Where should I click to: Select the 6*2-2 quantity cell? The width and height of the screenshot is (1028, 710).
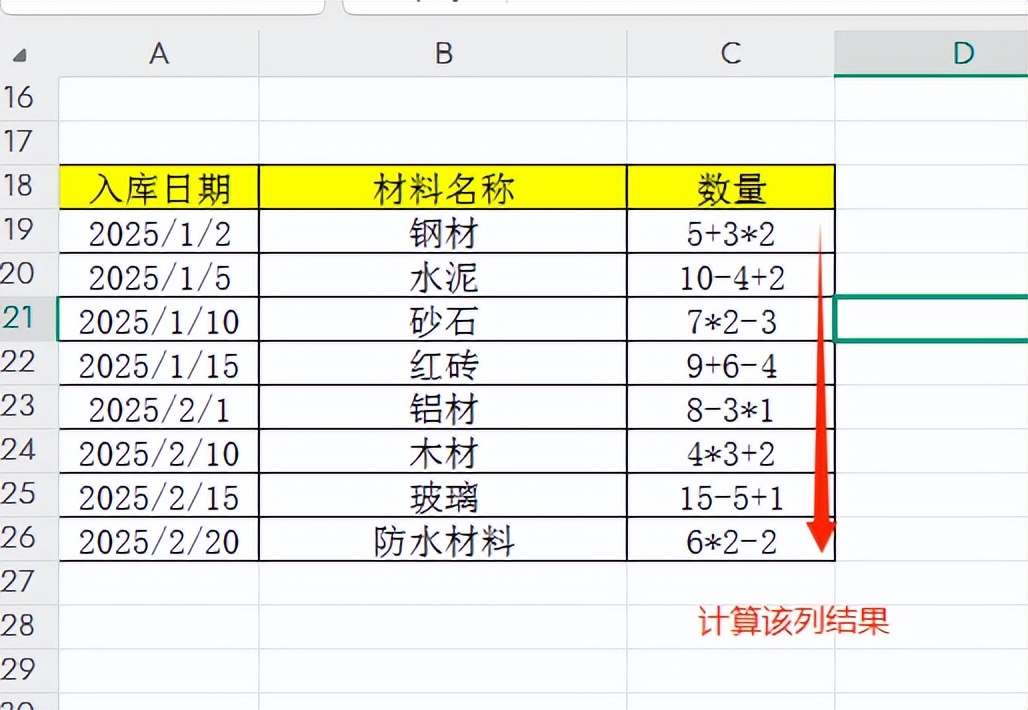click(730, 538)
